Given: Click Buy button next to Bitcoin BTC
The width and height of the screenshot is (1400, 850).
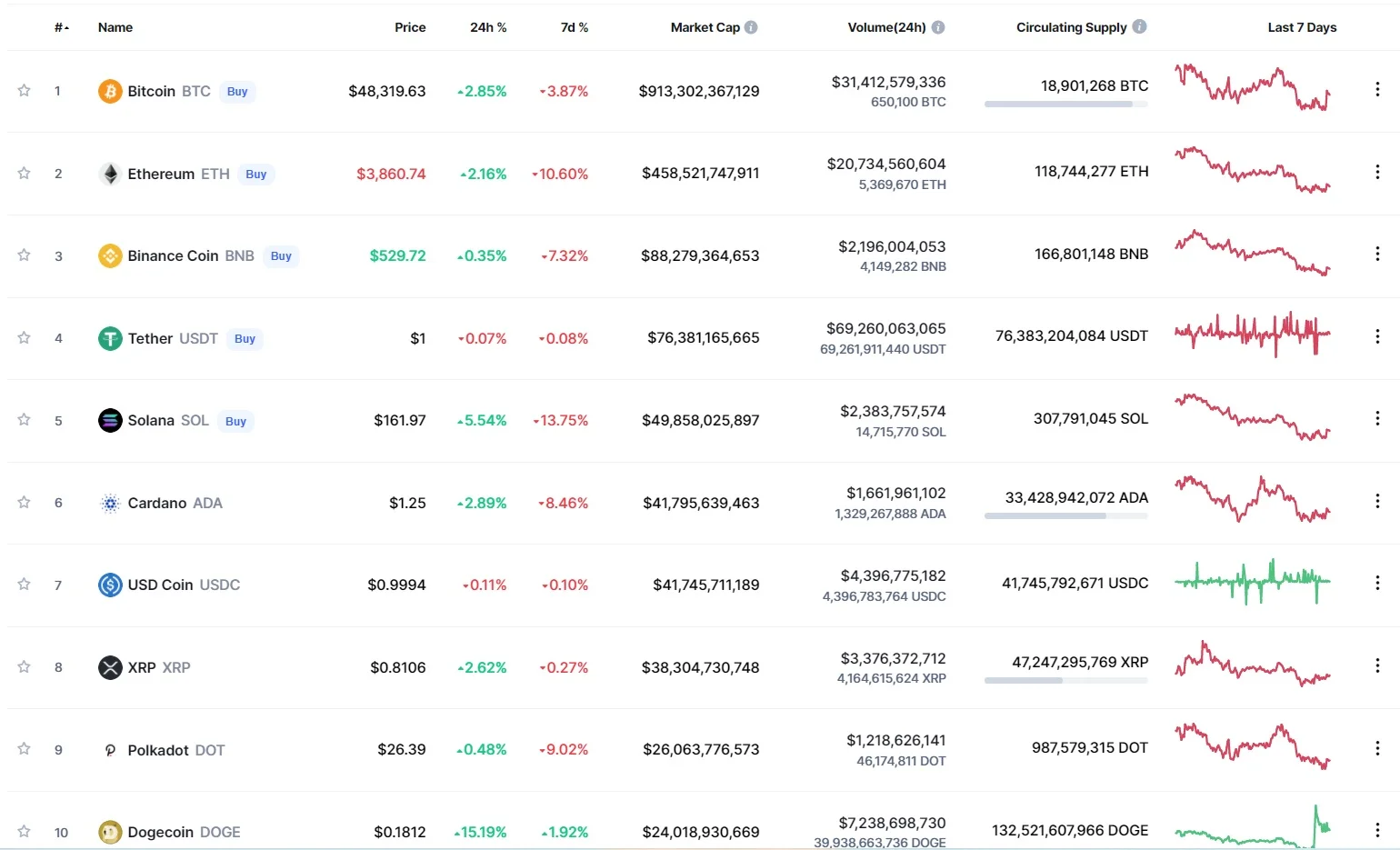Looking at the screenshot, I should coord(237,92).
